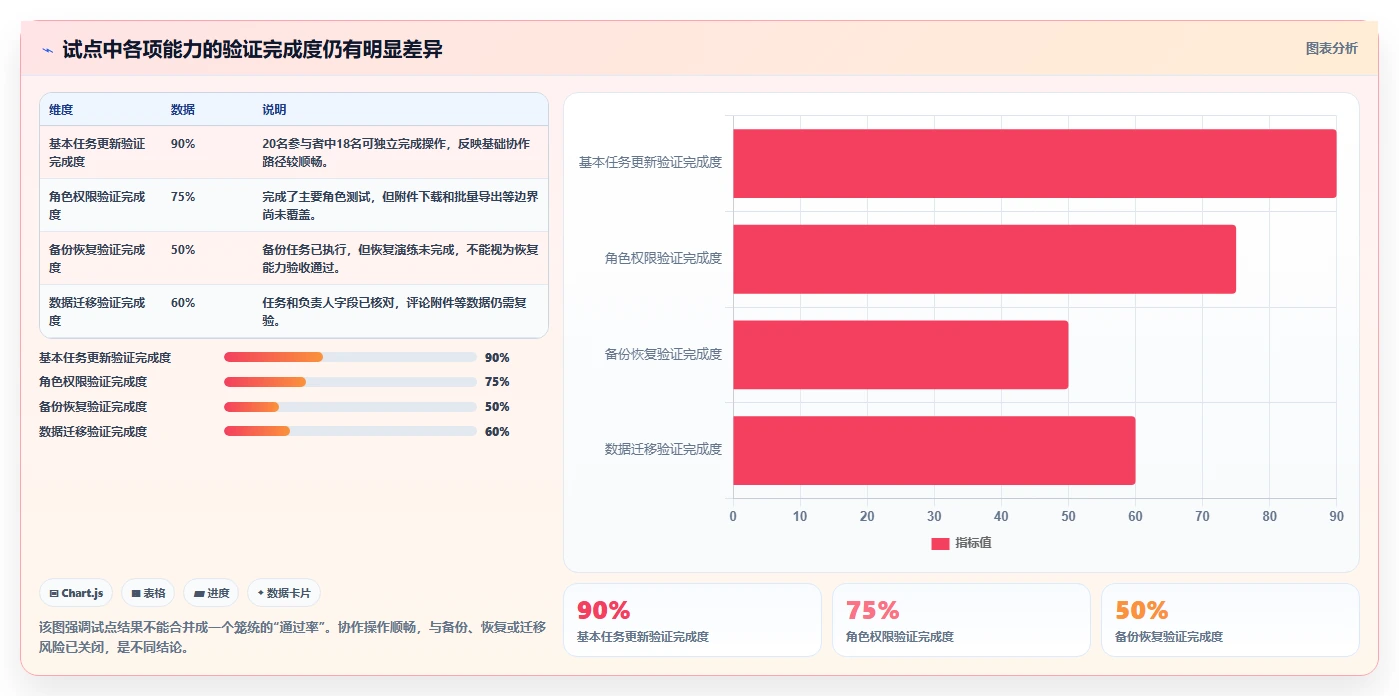Image resolution: width=1399 pixels, height=696 pixels.
Task: Click the 基本任务更新验证完成度 progress bar
Action: pyautogui.click(x=350, y=357)
